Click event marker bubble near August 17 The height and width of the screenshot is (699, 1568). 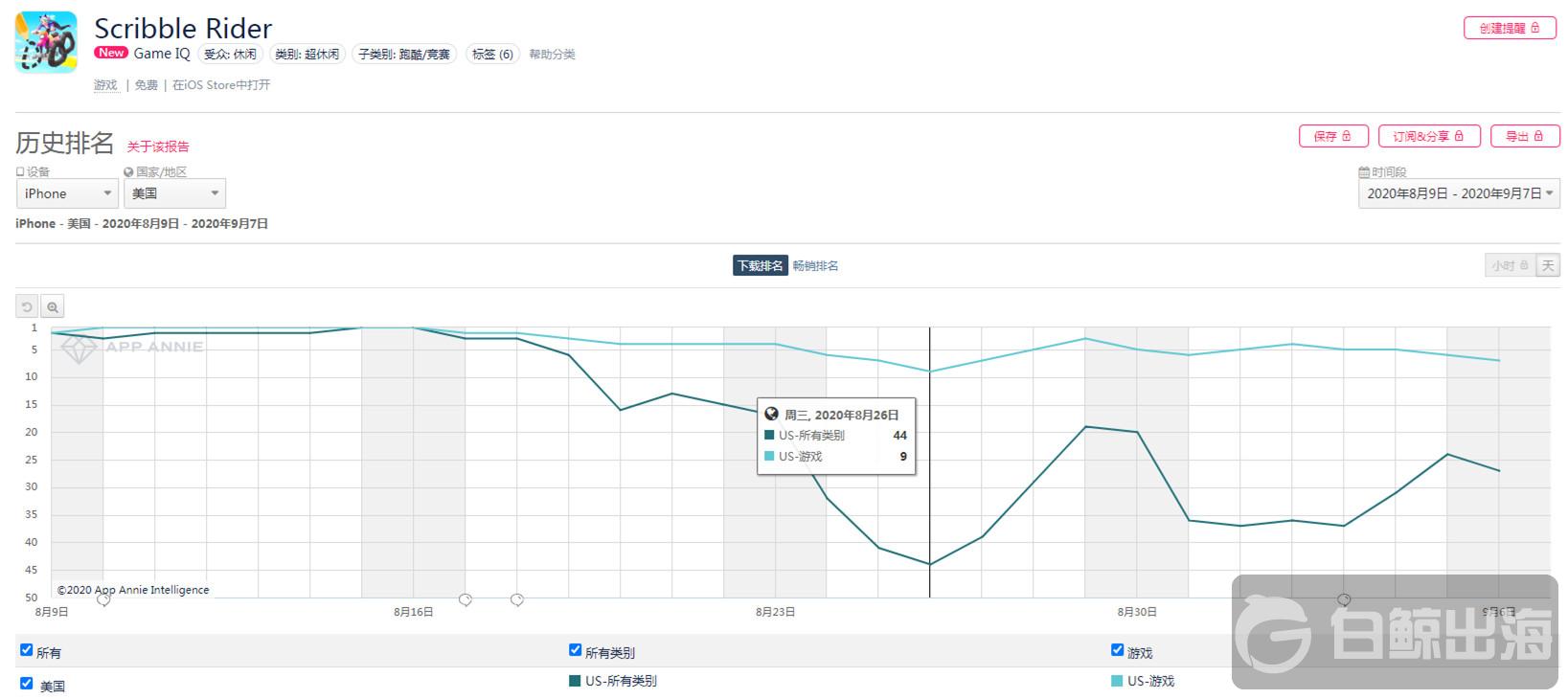(x=466, y=599)
